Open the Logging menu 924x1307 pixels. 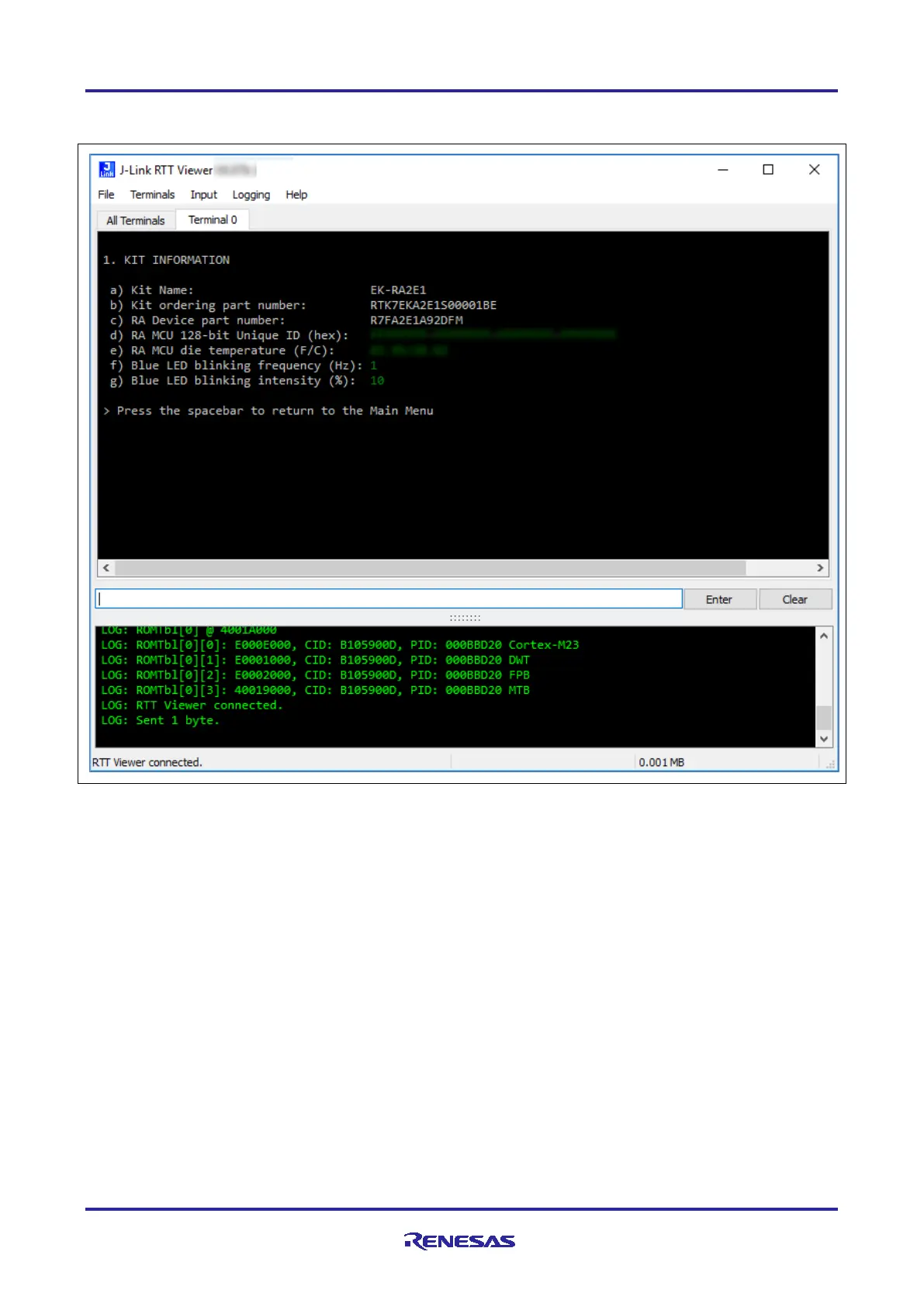pos(251,195)
